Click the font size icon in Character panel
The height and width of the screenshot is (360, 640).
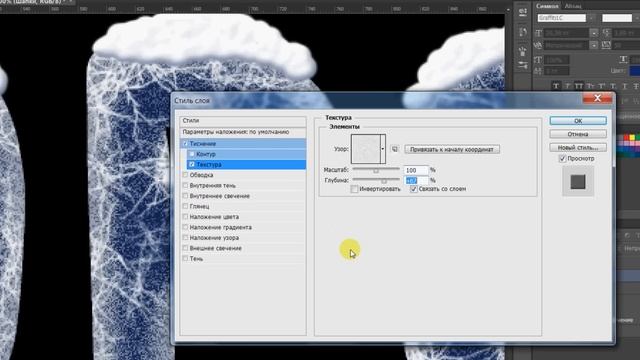(539, 33)
